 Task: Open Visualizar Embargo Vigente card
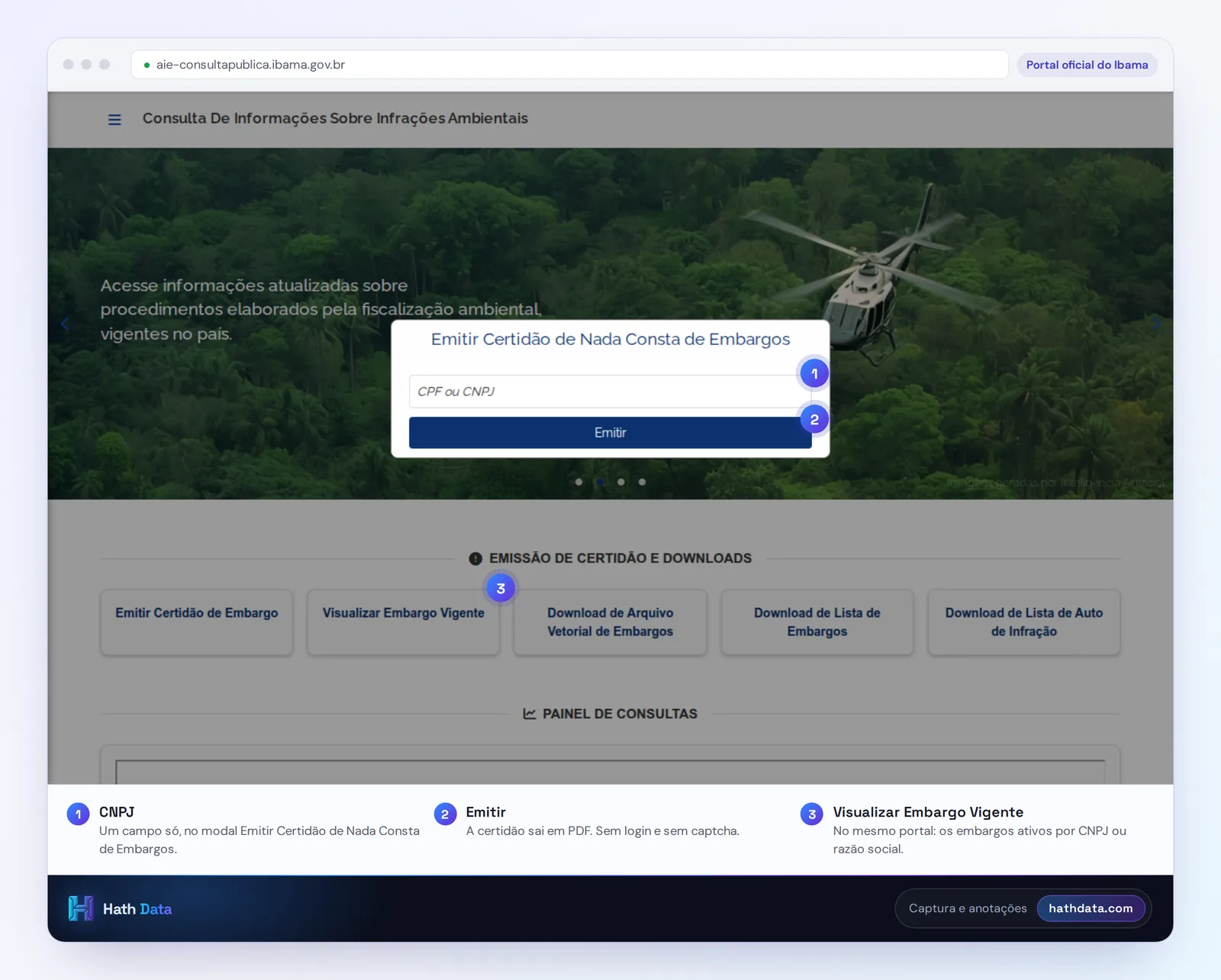tap(404, 622)
